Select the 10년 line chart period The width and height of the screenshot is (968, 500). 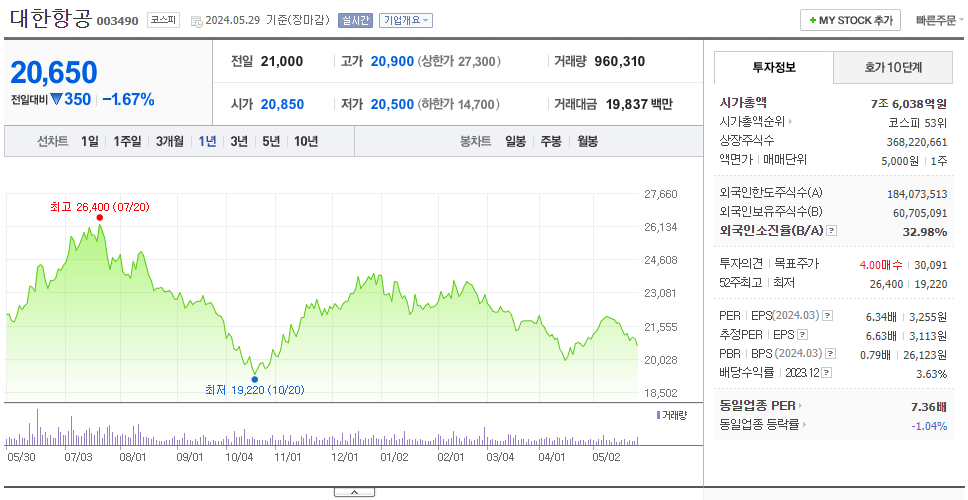(x=306, y=141)
